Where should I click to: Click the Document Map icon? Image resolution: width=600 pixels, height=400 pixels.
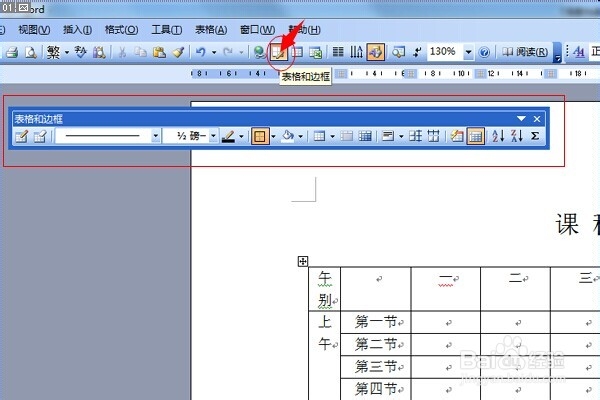point(398,52)
